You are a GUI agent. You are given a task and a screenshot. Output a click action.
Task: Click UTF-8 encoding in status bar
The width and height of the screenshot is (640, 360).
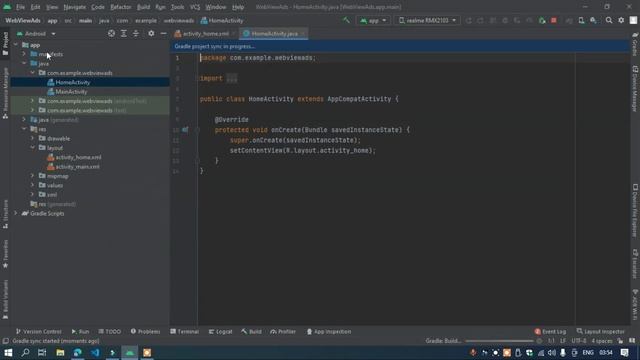579,341
